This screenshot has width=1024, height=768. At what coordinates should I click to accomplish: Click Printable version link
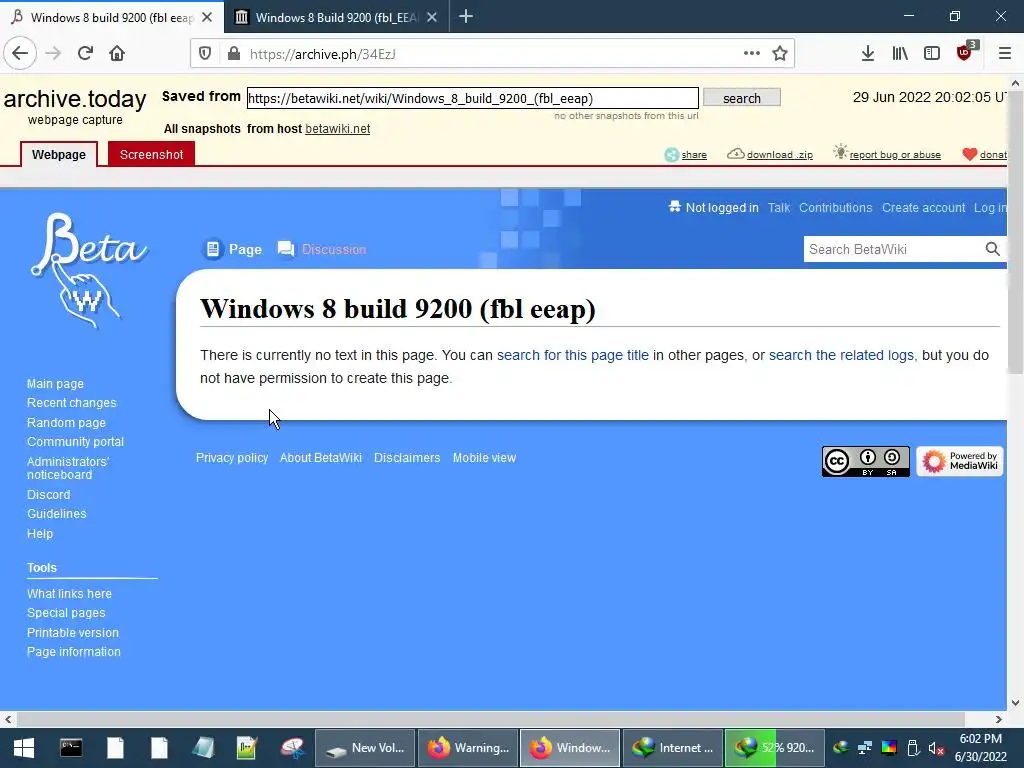point(72,633)
